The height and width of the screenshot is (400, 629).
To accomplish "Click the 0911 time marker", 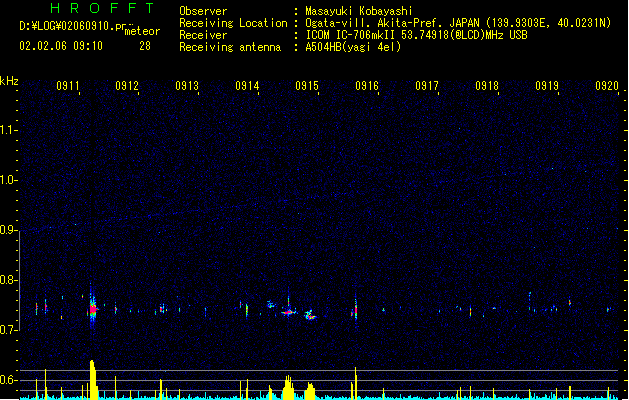I will coord(68,85).
